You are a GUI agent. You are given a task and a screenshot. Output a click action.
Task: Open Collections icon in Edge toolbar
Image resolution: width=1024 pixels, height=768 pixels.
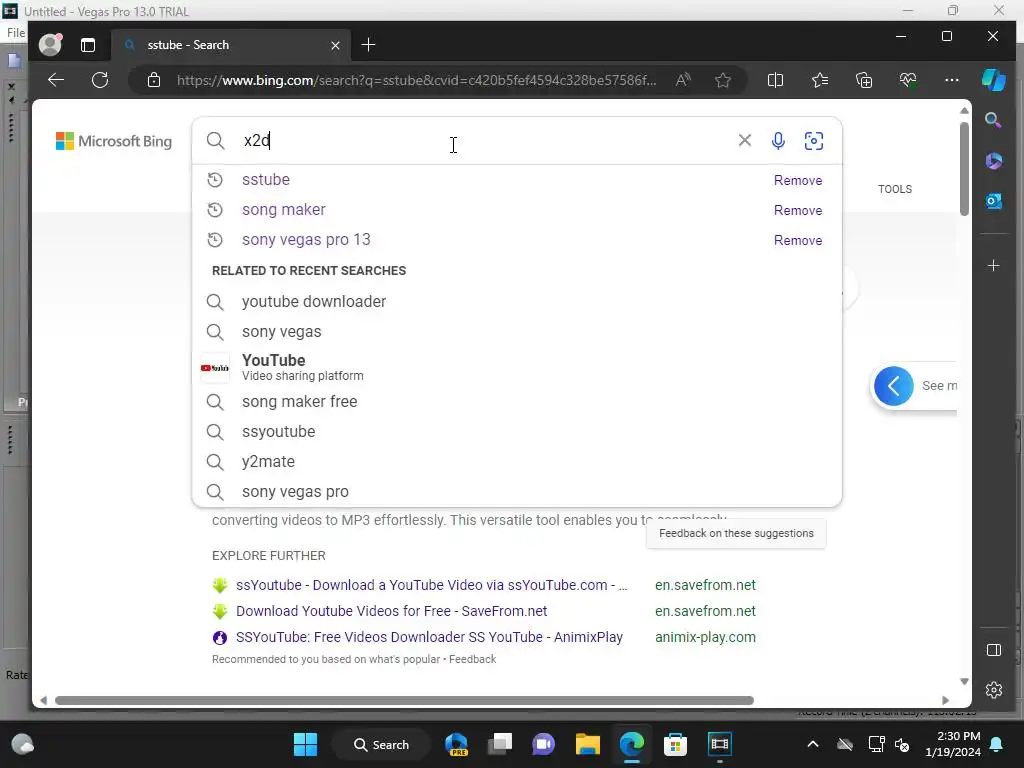863,80
